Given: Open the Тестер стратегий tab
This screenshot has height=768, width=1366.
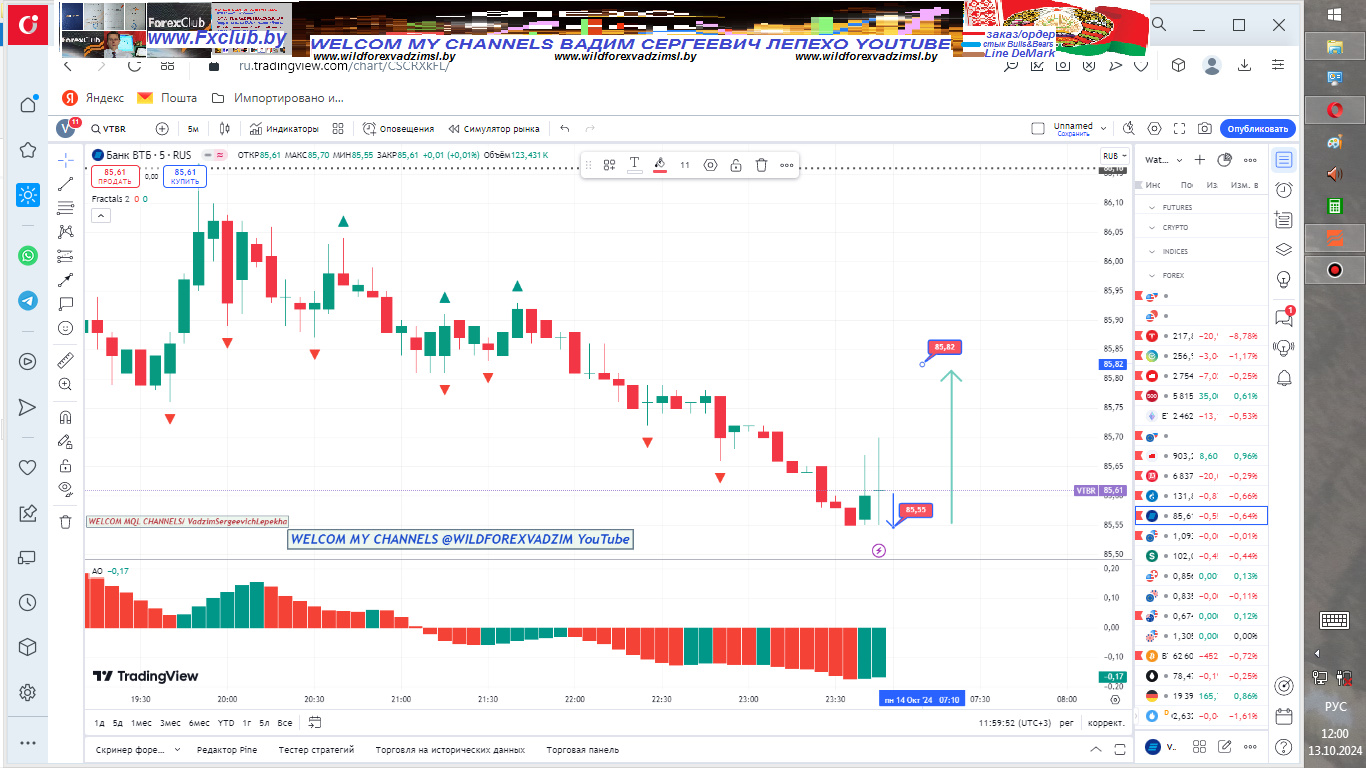Looking at the screenshot, I should (316, 749).
